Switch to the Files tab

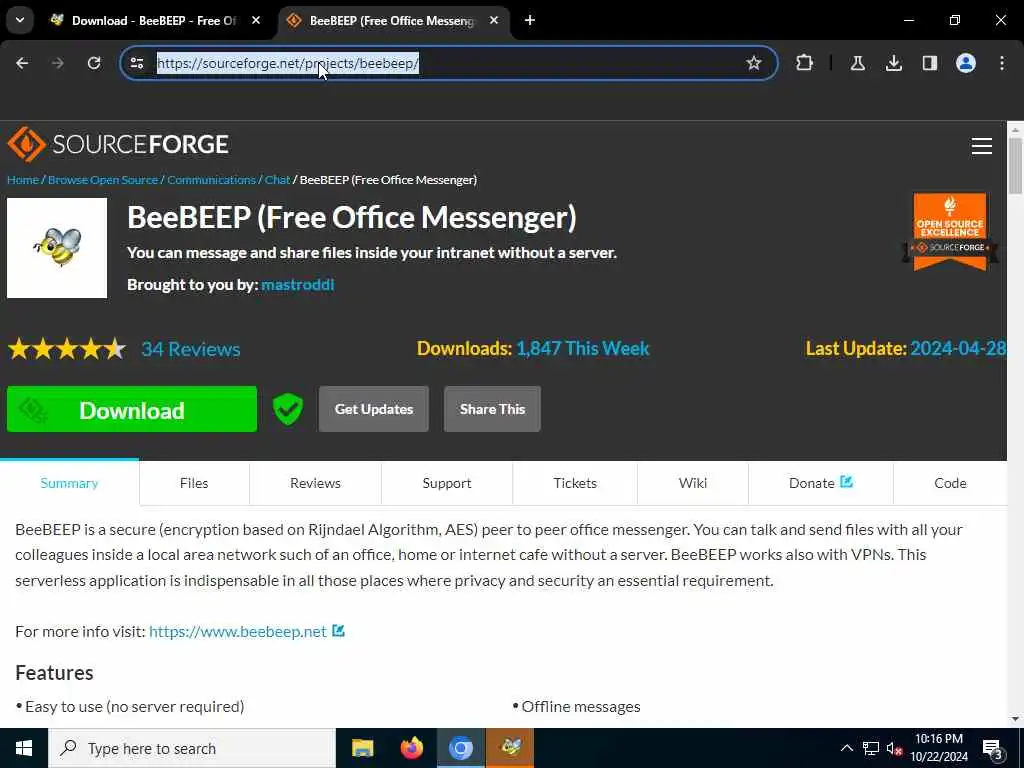point(194,483)
